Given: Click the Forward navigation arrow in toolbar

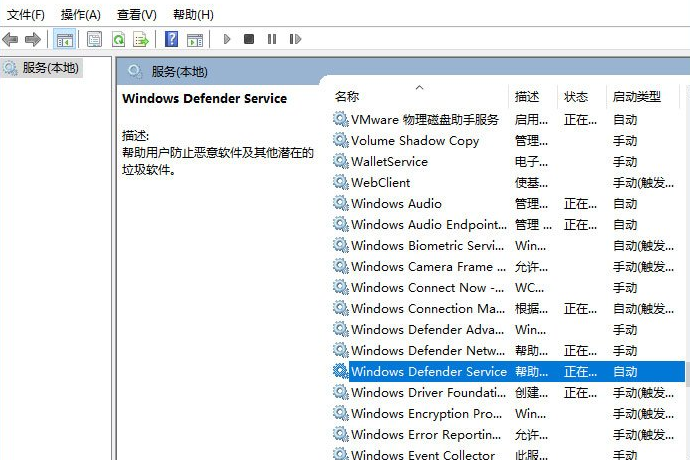Looking at the screenshot, I should tap(33, 40).
